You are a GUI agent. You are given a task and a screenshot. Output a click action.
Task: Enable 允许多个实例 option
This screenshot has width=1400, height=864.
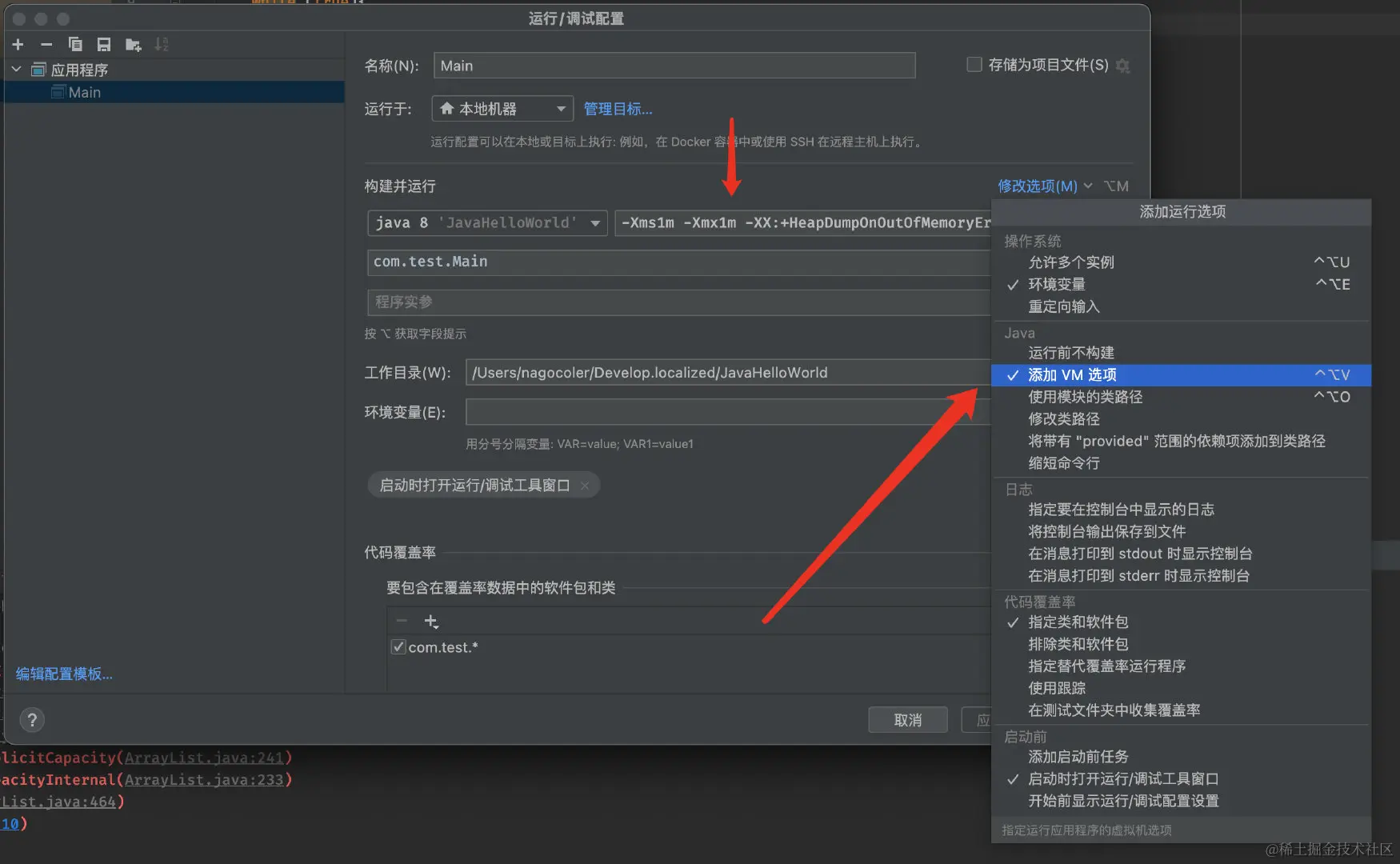(1181, 262)
